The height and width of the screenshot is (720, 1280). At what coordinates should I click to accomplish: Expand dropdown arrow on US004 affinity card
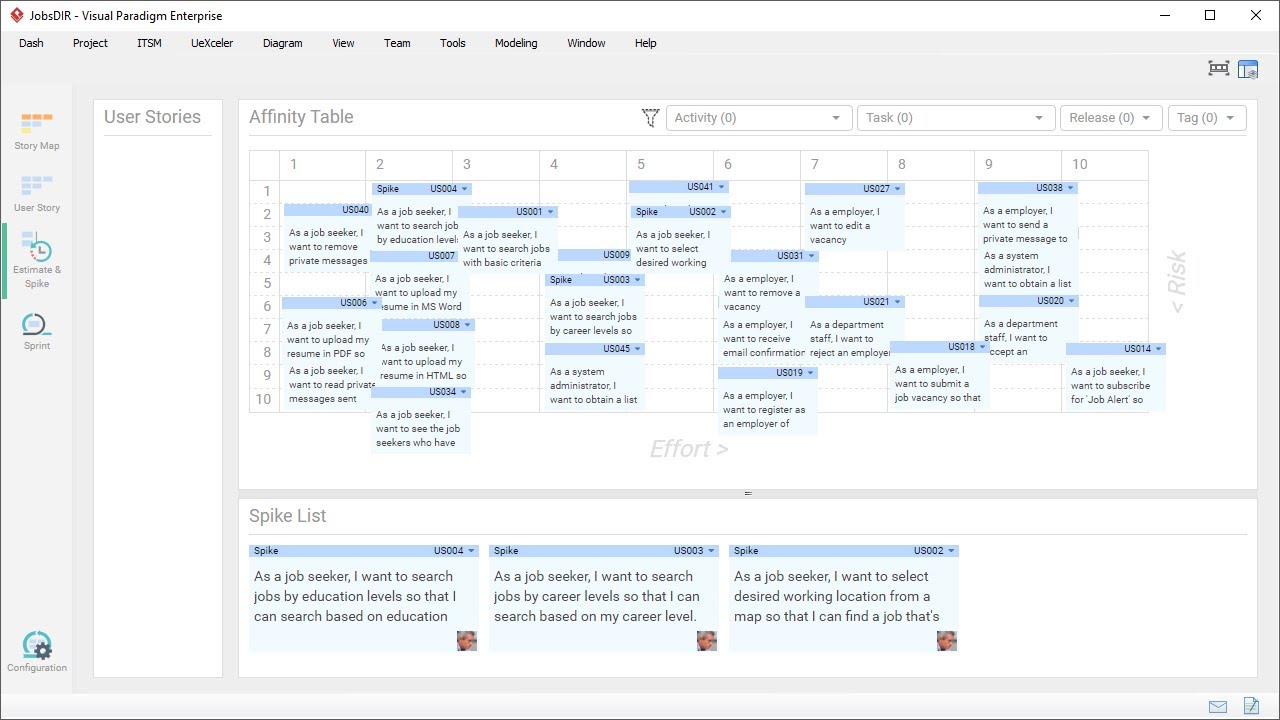coord(465,189)
